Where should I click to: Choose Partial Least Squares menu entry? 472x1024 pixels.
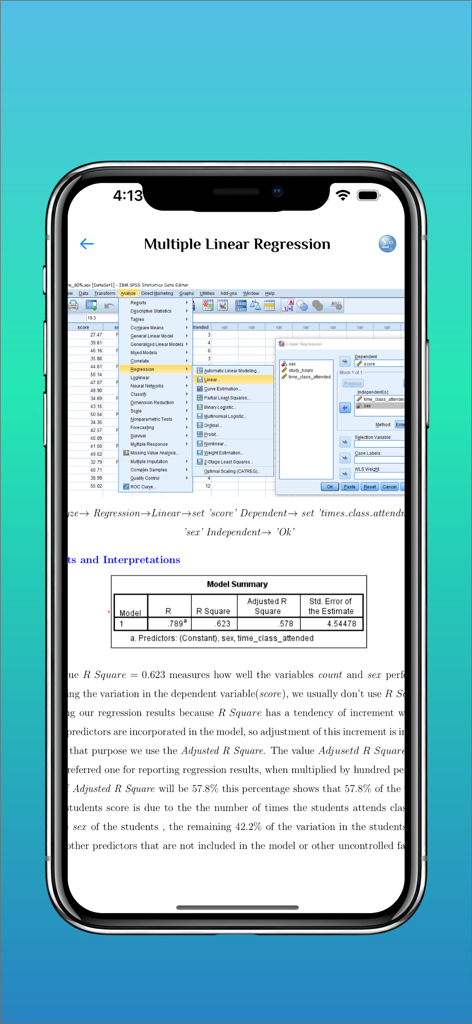(x=232, y=398)
